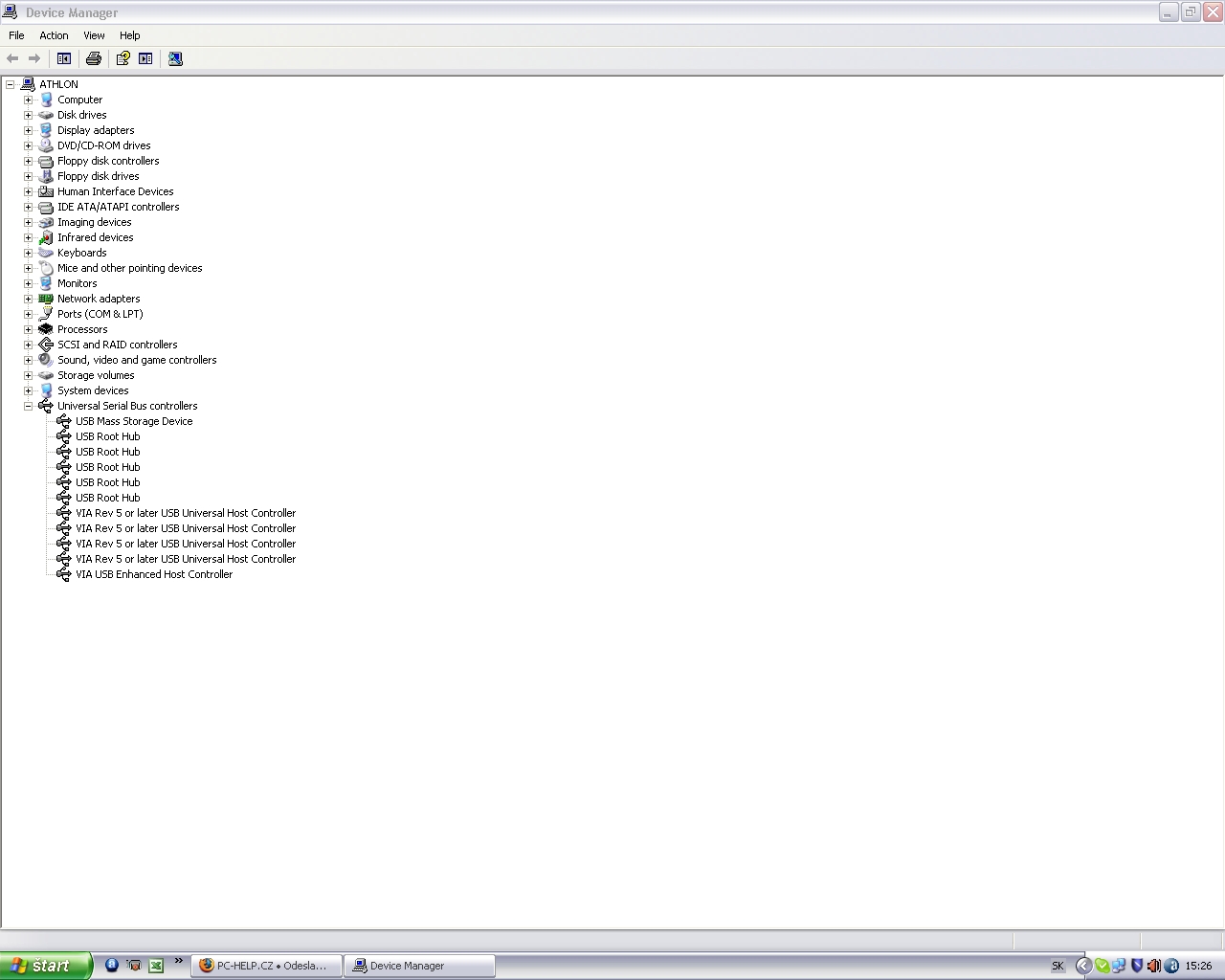Expand the DVD/CD-ROM drives category

click(x=29, y=145)
